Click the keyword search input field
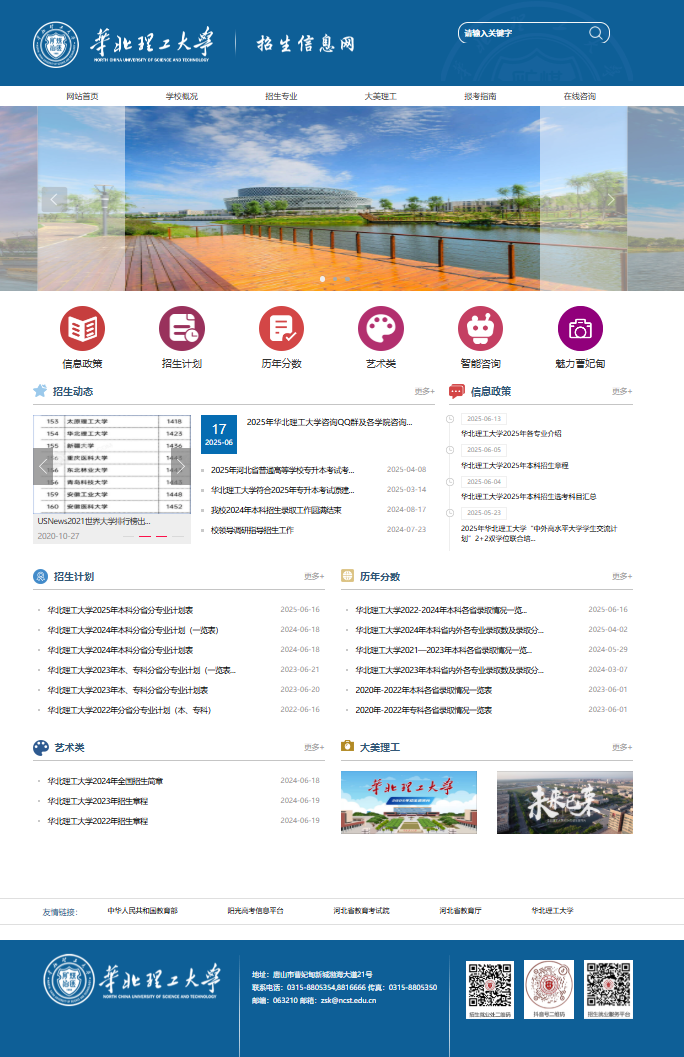Screen dimensions: 684x1057 pos(522,33)
